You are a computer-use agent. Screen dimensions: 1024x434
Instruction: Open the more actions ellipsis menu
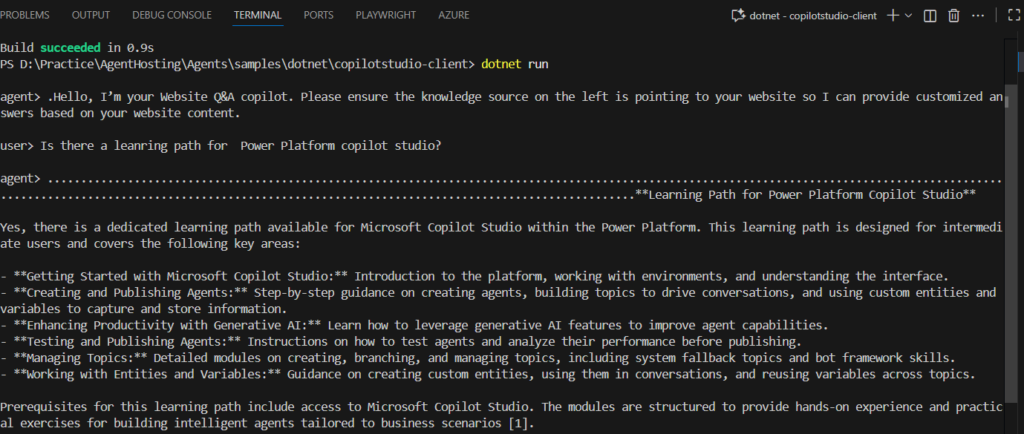tap(978, 16)
